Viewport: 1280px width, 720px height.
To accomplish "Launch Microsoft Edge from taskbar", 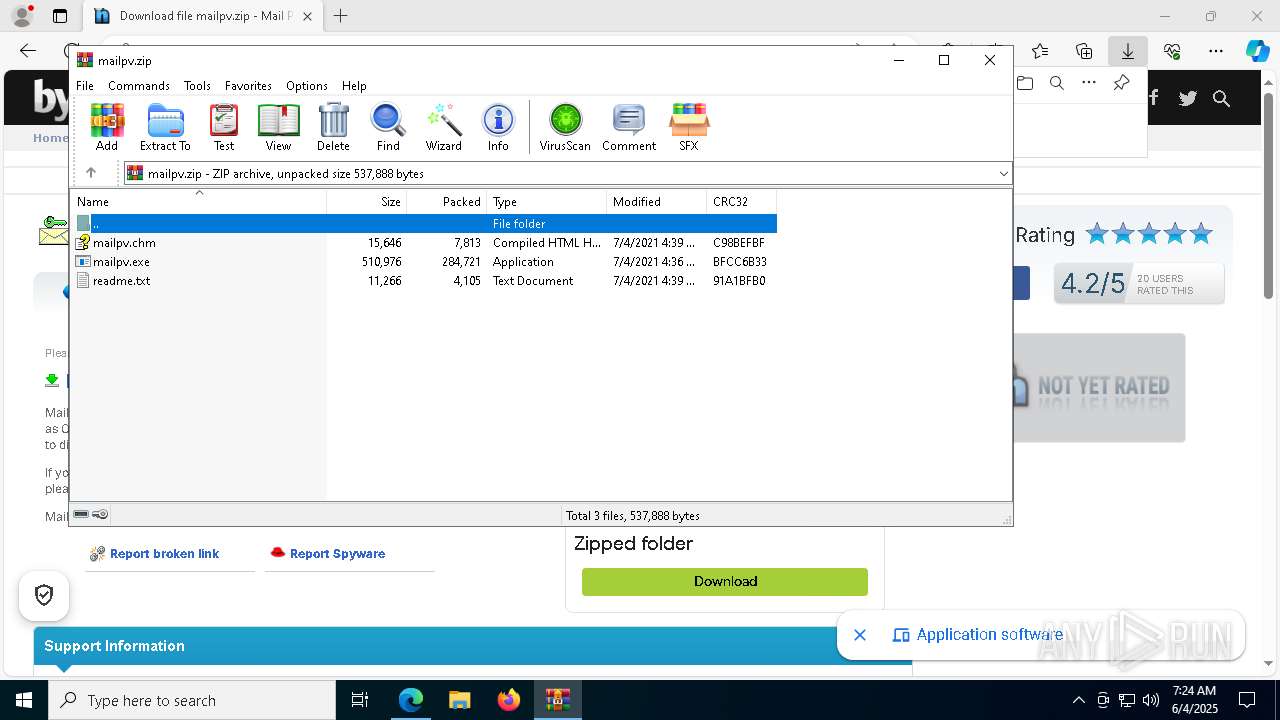I will 411,700.
